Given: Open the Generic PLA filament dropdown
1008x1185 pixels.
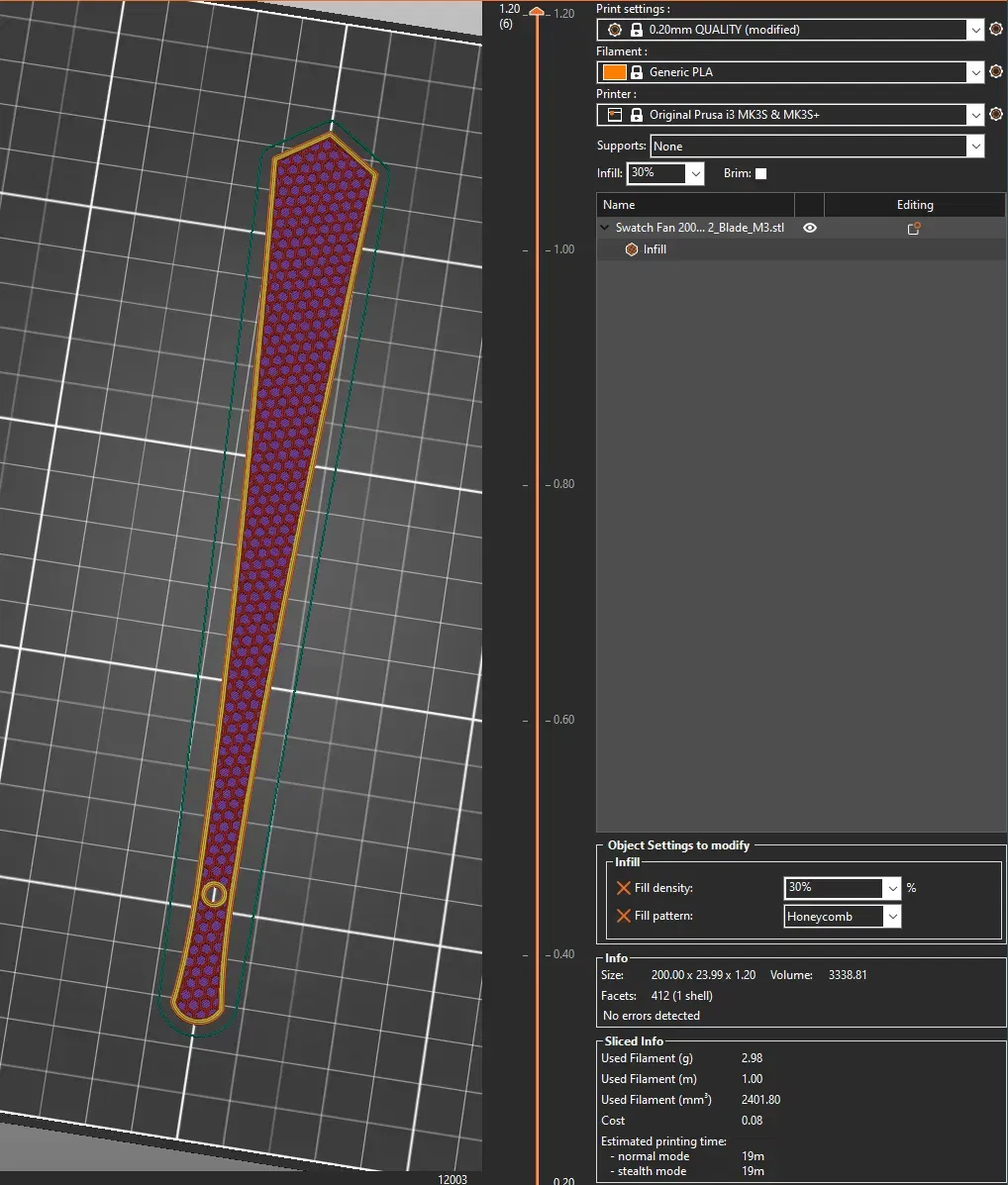Looking at the screenshot, I should pos(975,72).
